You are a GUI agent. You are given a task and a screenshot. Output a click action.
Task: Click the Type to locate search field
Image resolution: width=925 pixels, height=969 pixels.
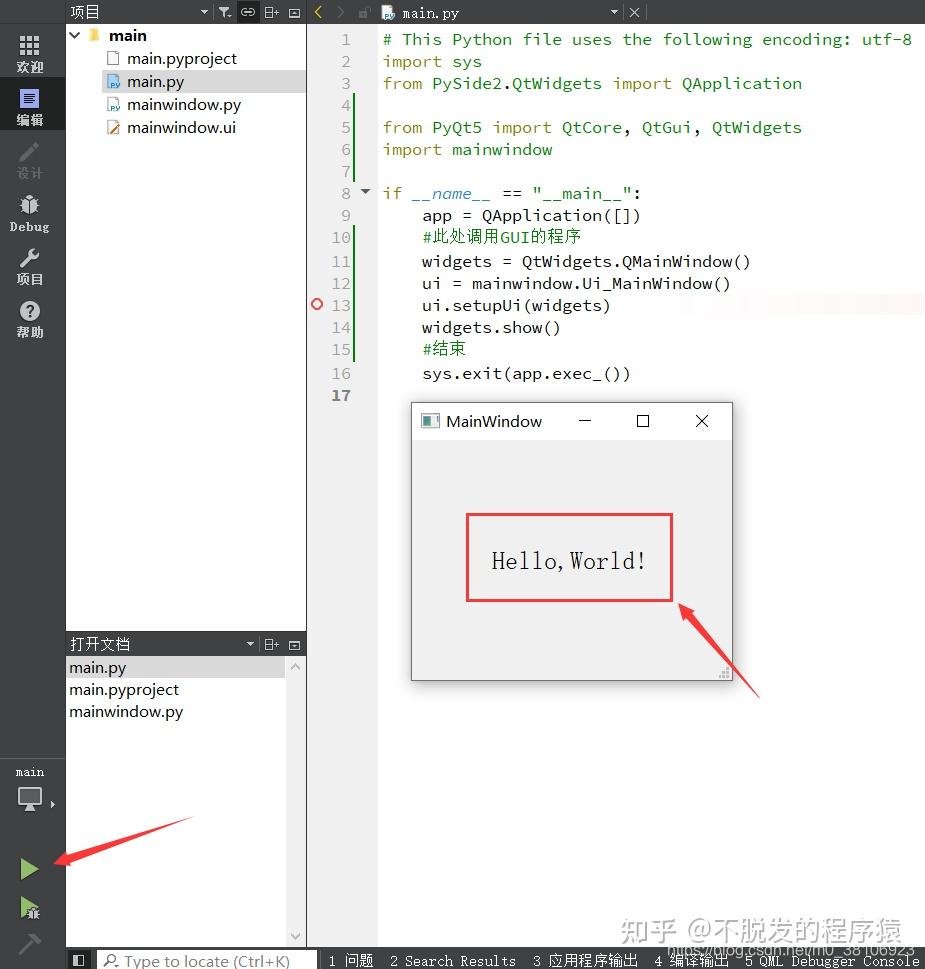200,960
